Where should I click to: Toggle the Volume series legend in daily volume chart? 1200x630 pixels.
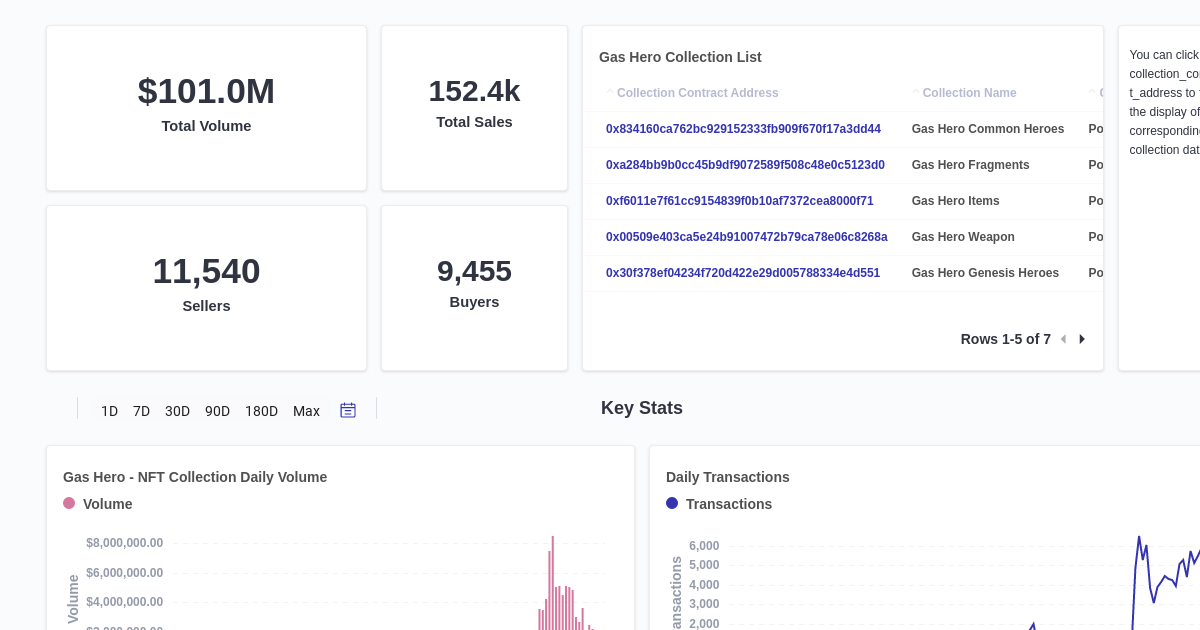point(69,503)
